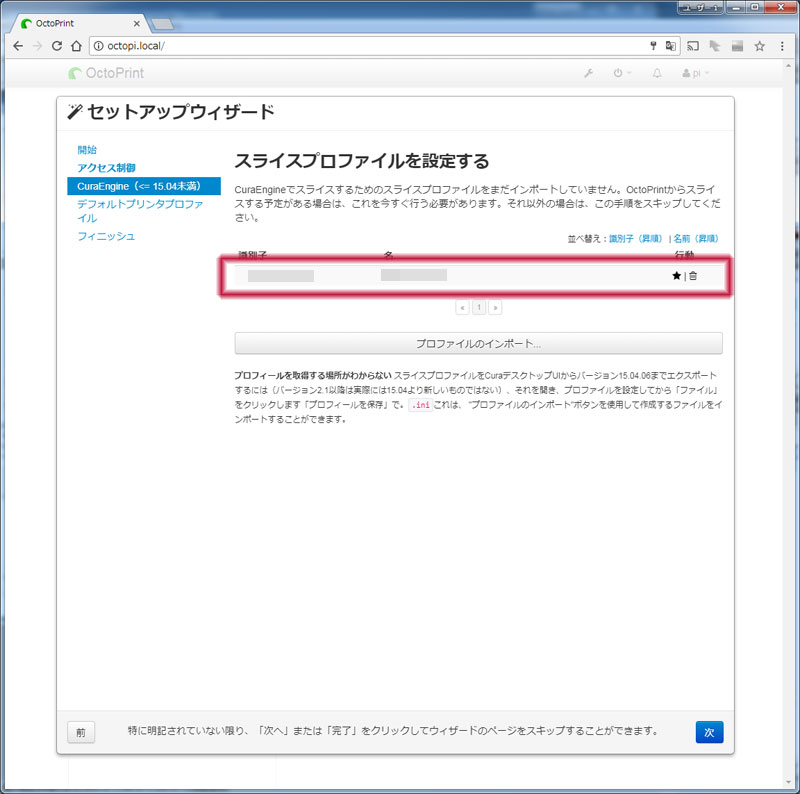
Task: Click the scrollbar down arrow
Action: pos(789,783)
